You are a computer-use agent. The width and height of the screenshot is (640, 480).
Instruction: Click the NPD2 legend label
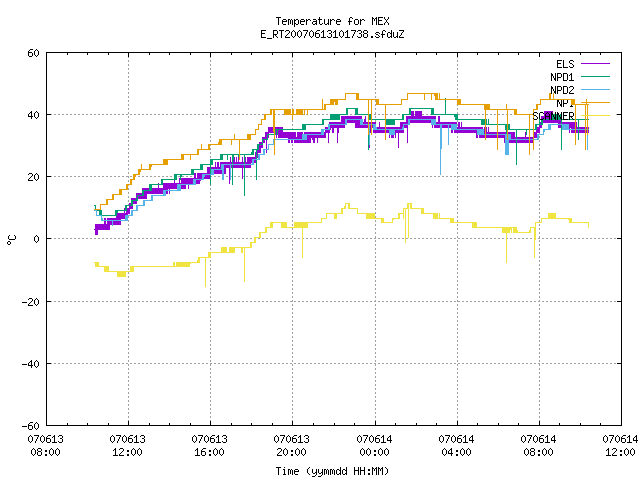[562, 90]
